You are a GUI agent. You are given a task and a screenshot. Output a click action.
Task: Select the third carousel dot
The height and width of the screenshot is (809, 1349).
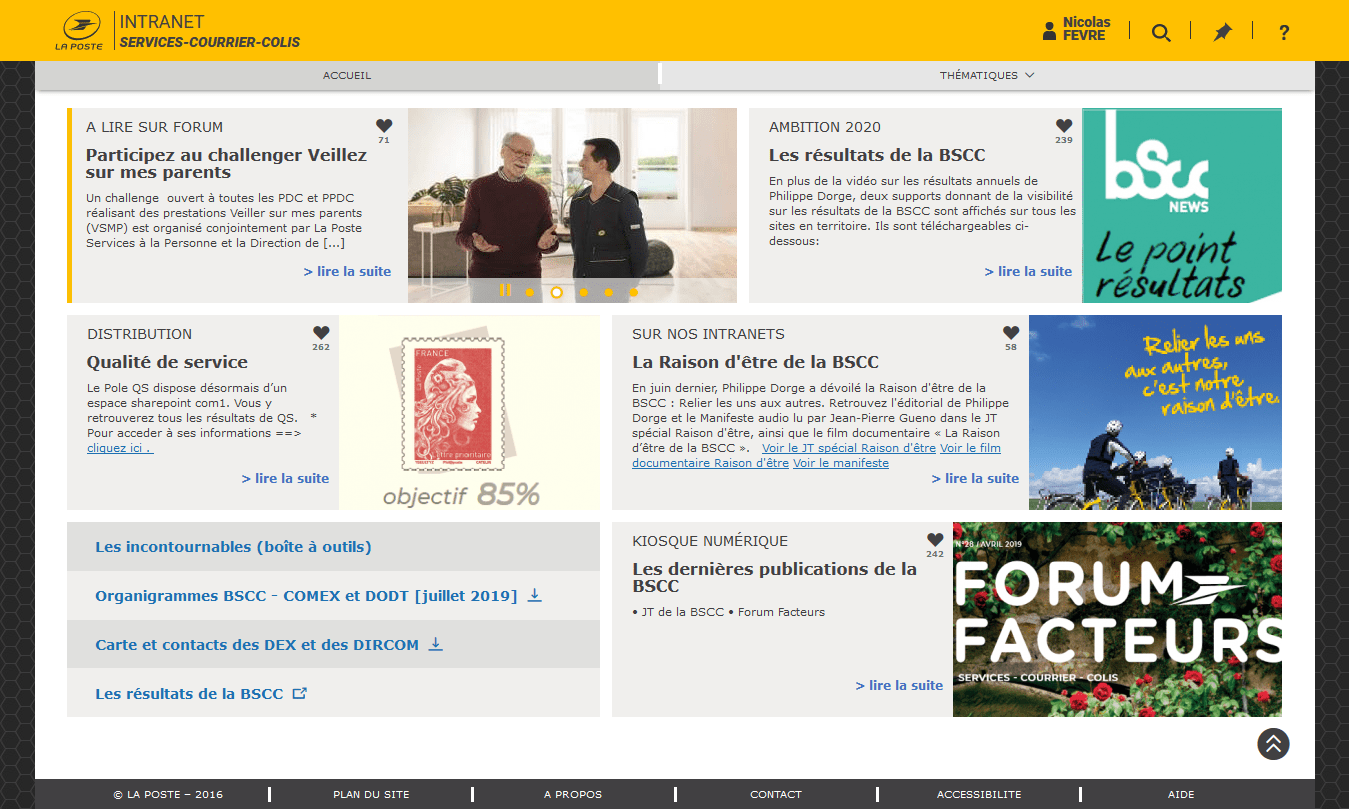(x=582, y=293)
